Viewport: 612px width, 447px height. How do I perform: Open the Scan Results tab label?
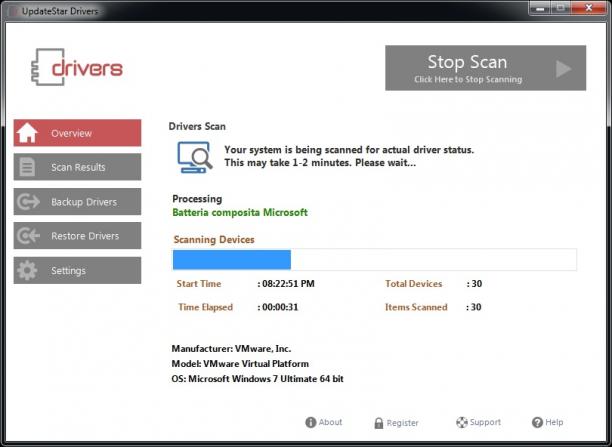point(78,167)
